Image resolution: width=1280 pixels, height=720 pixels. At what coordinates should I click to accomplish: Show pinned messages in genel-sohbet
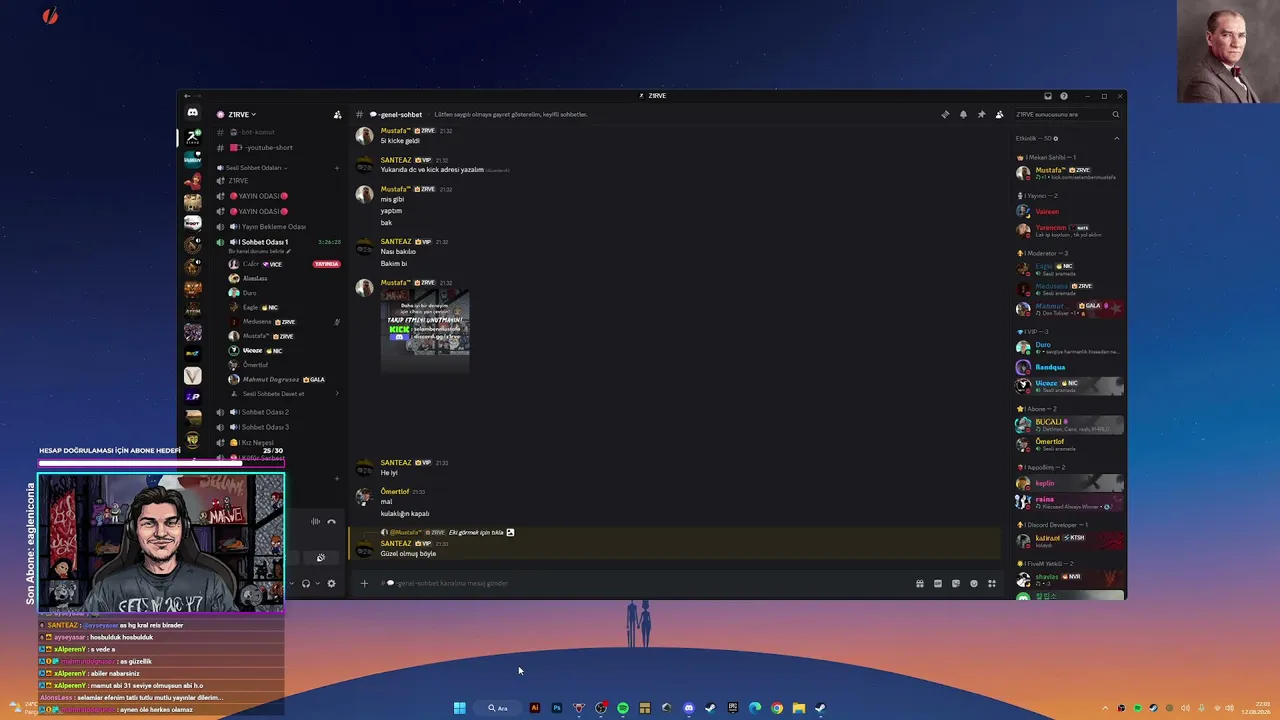(981, 114)
